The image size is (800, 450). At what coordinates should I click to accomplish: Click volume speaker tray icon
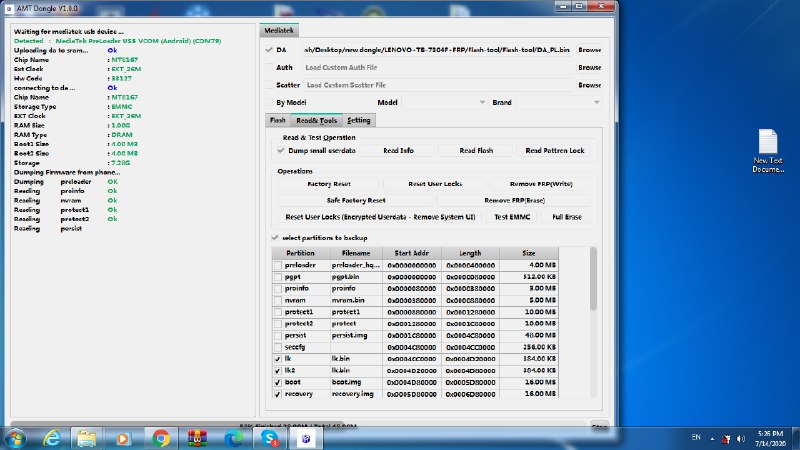[741, 439]
